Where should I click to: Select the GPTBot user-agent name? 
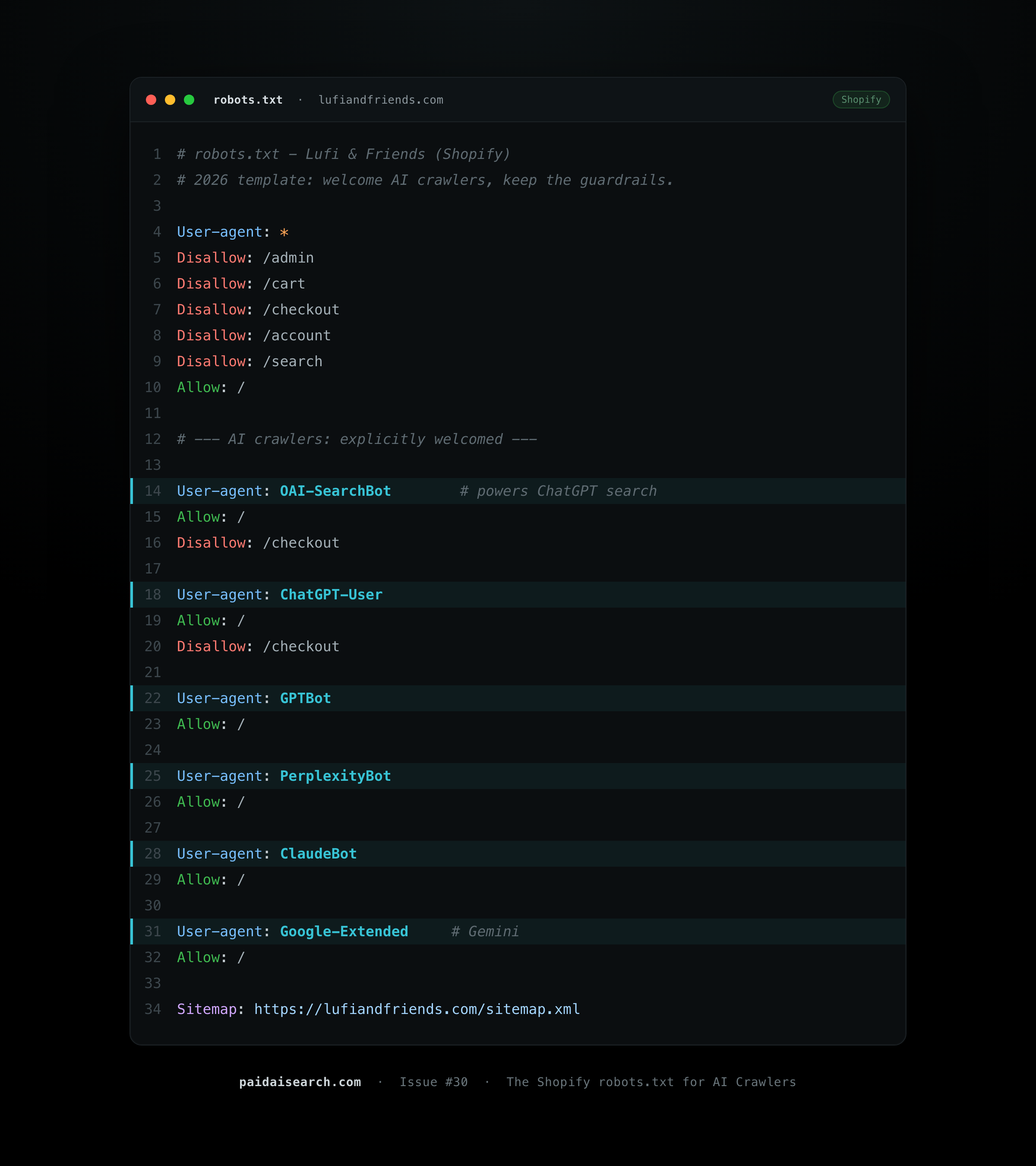click(x=306, y=698)
